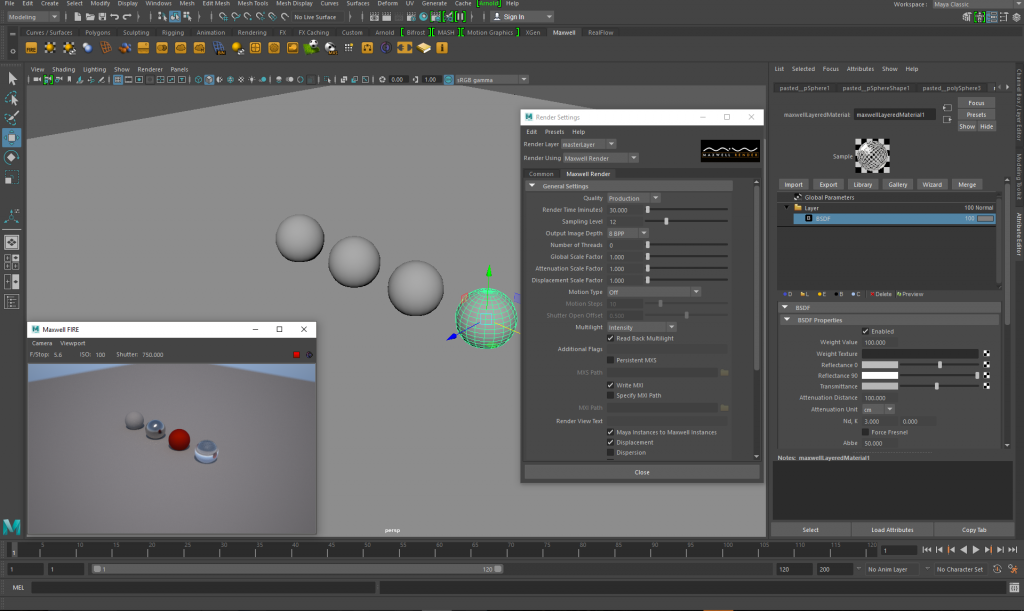Open the Quality dropdown set to Production

tap(655, 198)
